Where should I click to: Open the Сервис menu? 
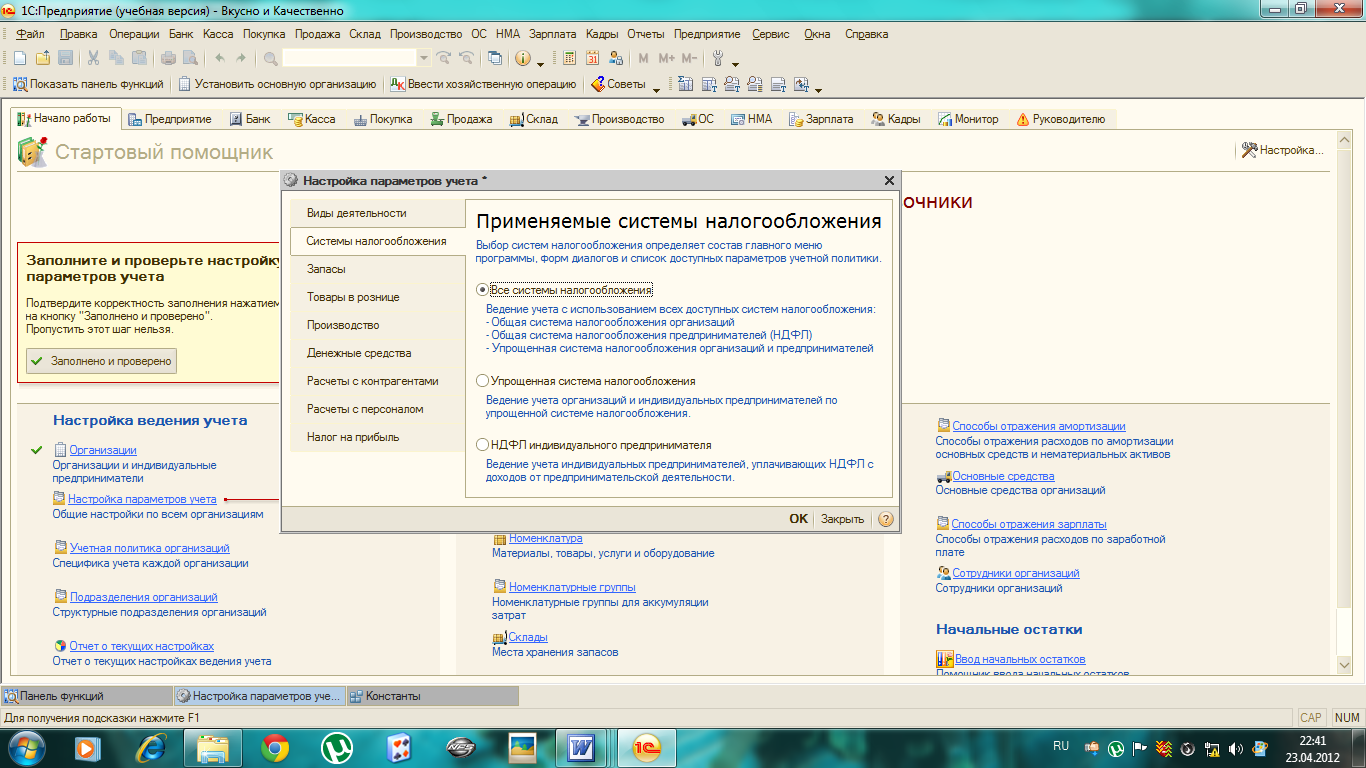pos(771,34)
